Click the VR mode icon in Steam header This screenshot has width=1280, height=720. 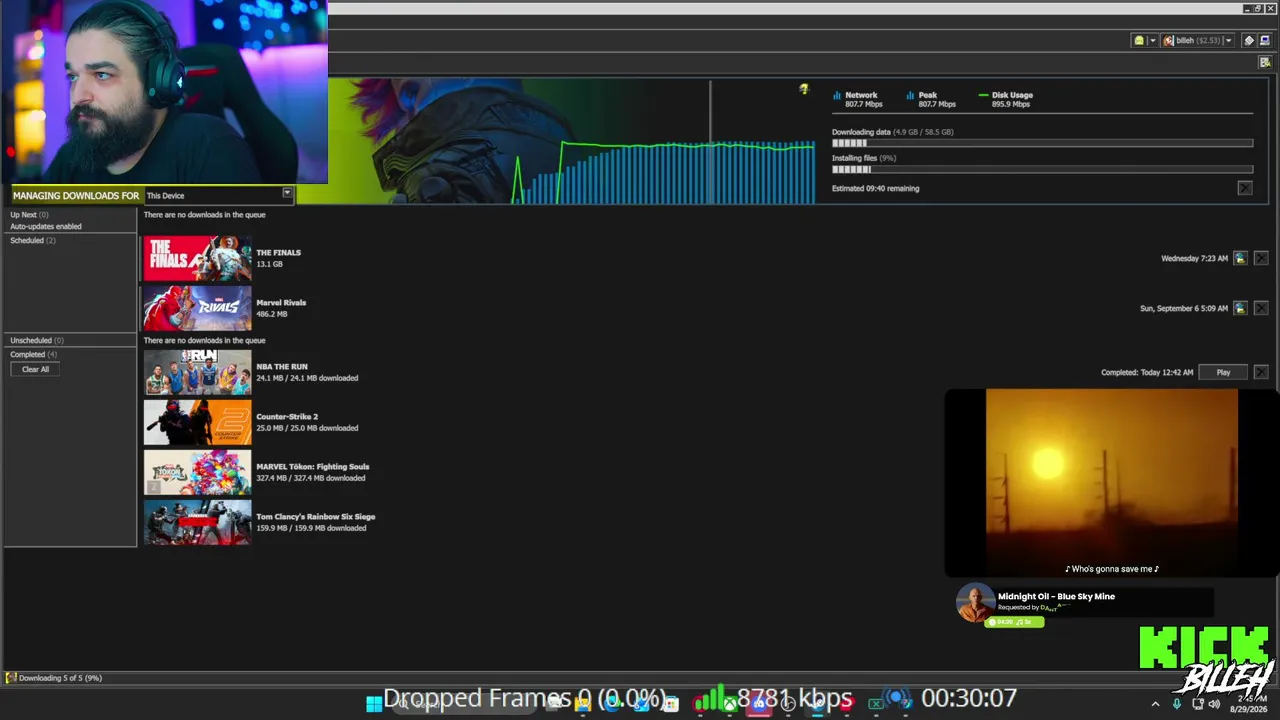point(1248,41)
